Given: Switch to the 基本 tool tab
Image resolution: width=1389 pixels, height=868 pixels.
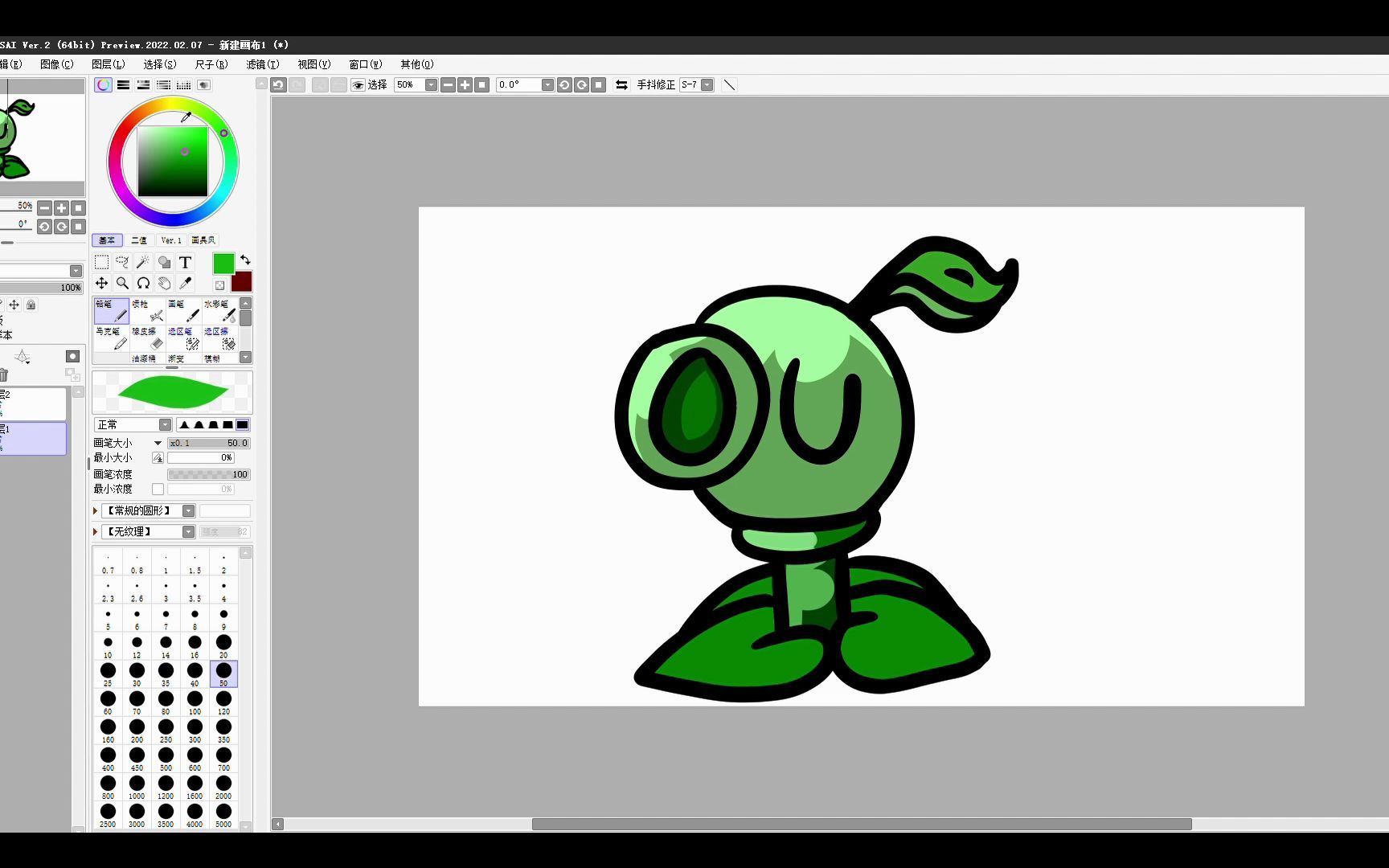Looking at the screenshot, I should [x=107, y=240].
